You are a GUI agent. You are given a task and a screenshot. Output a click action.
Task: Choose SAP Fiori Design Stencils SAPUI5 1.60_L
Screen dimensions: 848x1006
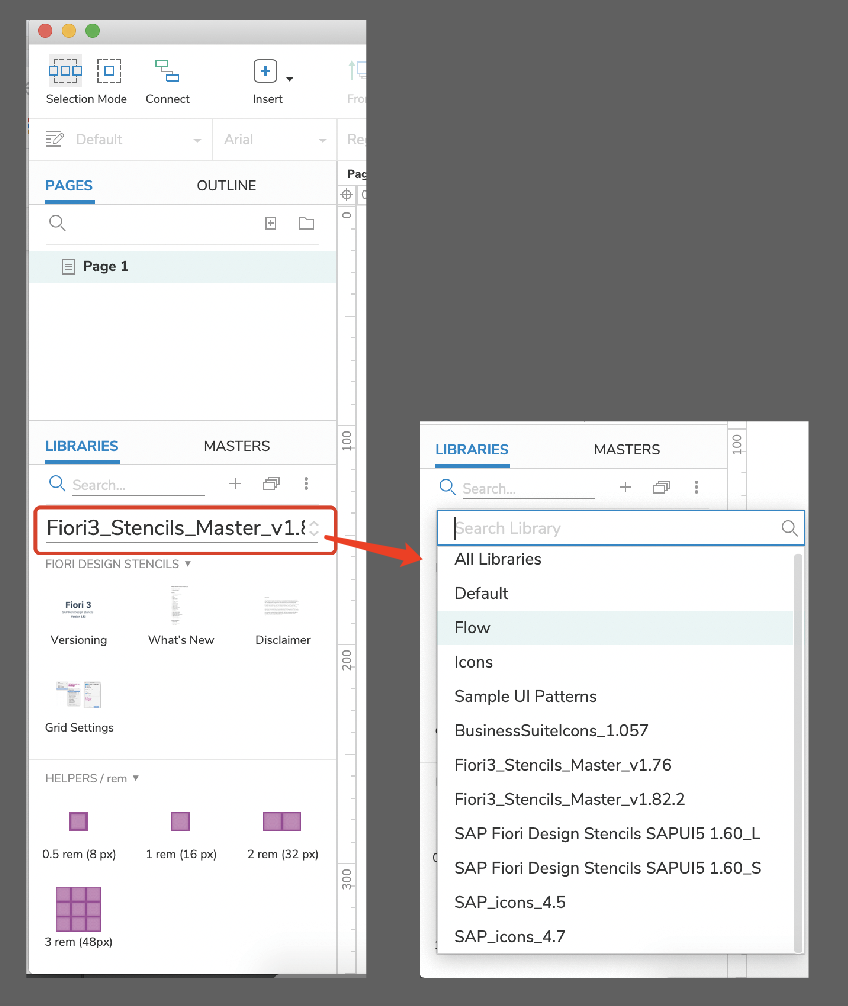point(615,833)
